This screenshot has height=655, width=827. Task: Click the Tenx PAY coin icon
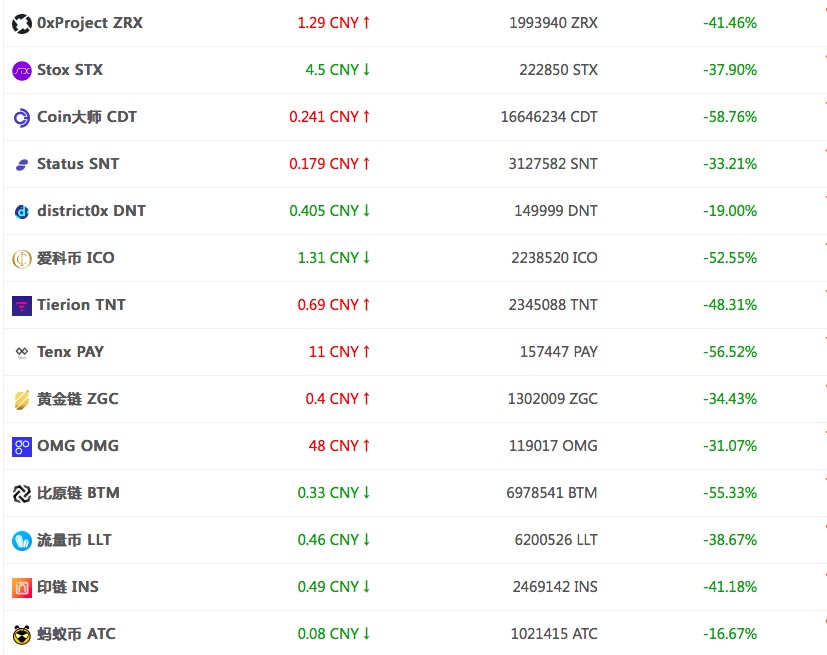(22, 352)
